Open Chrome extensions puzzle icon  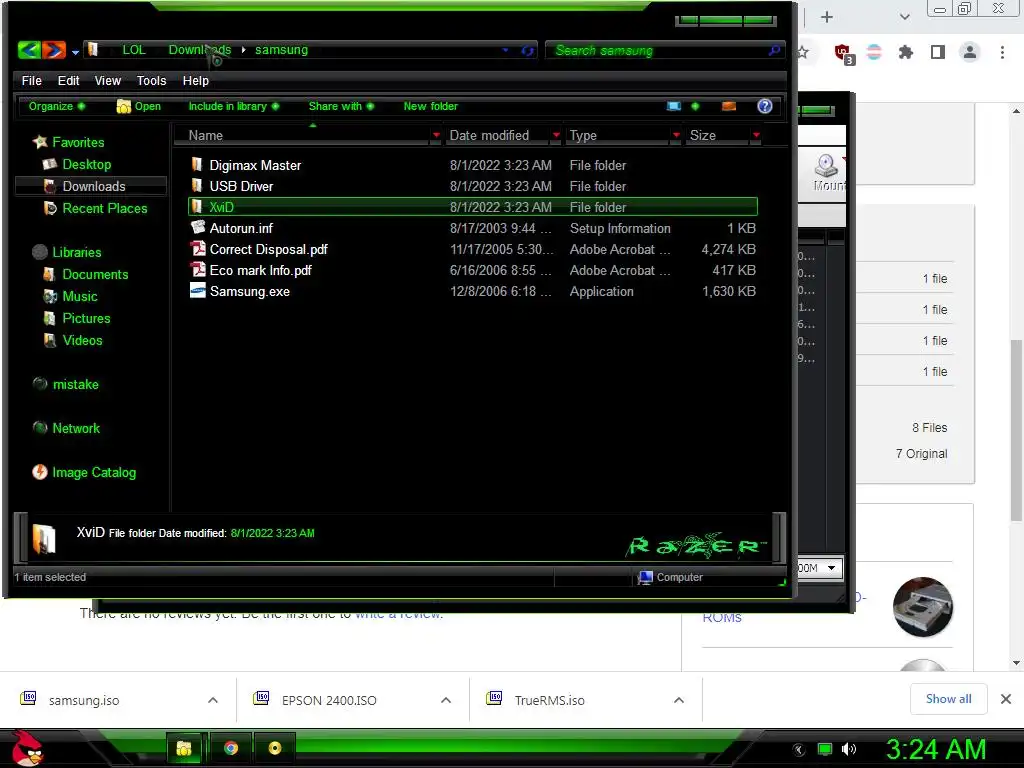point(906,52)
